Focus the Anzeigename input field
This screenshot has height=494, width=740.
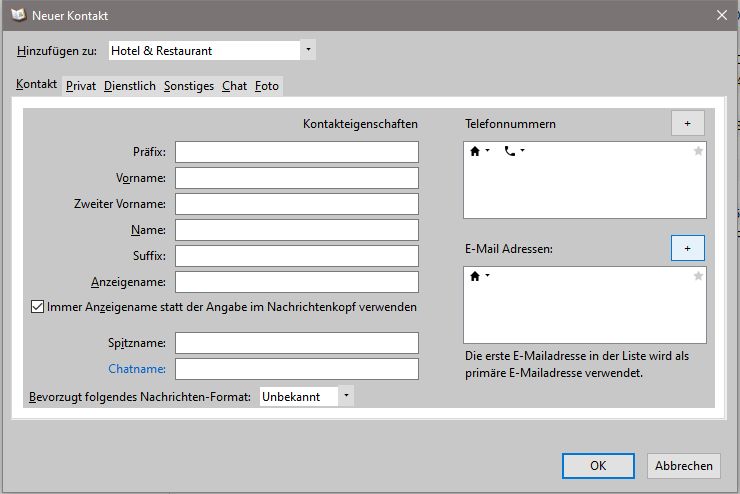point(297,282)
